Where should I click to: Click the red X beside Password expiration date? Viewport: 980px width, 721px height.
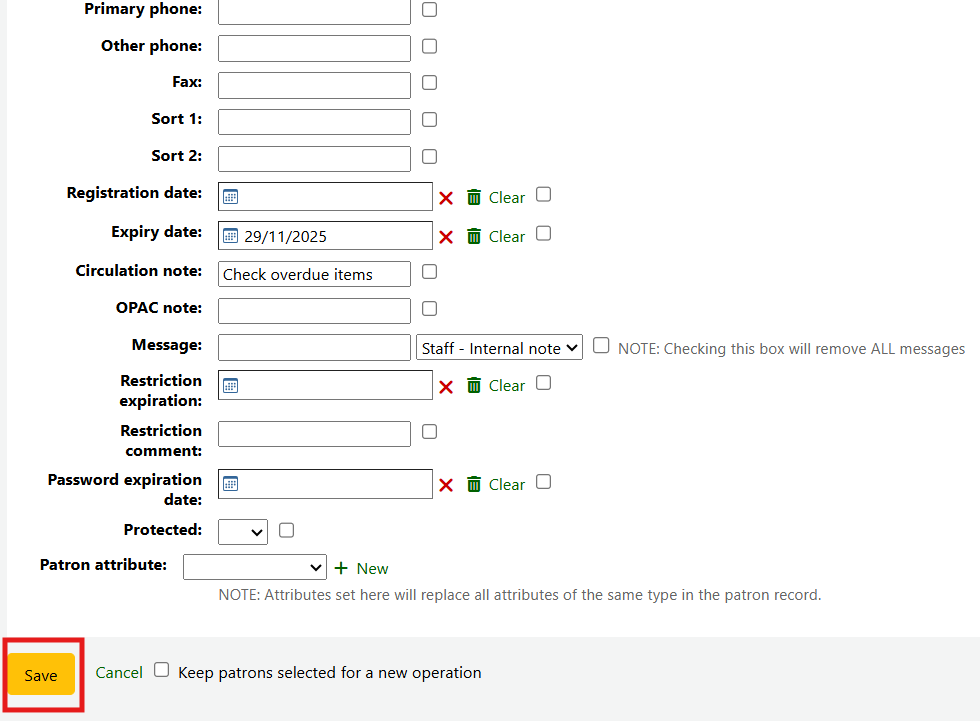446,485
